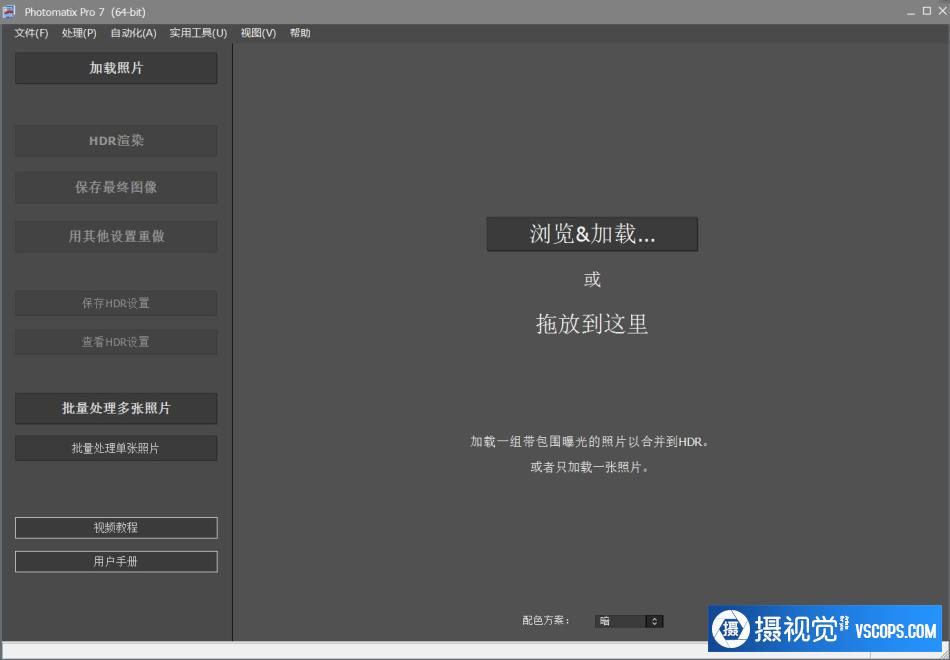The image size is (950, 660).
Task: Open the 视图(V) menu
Action: (258, 33)
